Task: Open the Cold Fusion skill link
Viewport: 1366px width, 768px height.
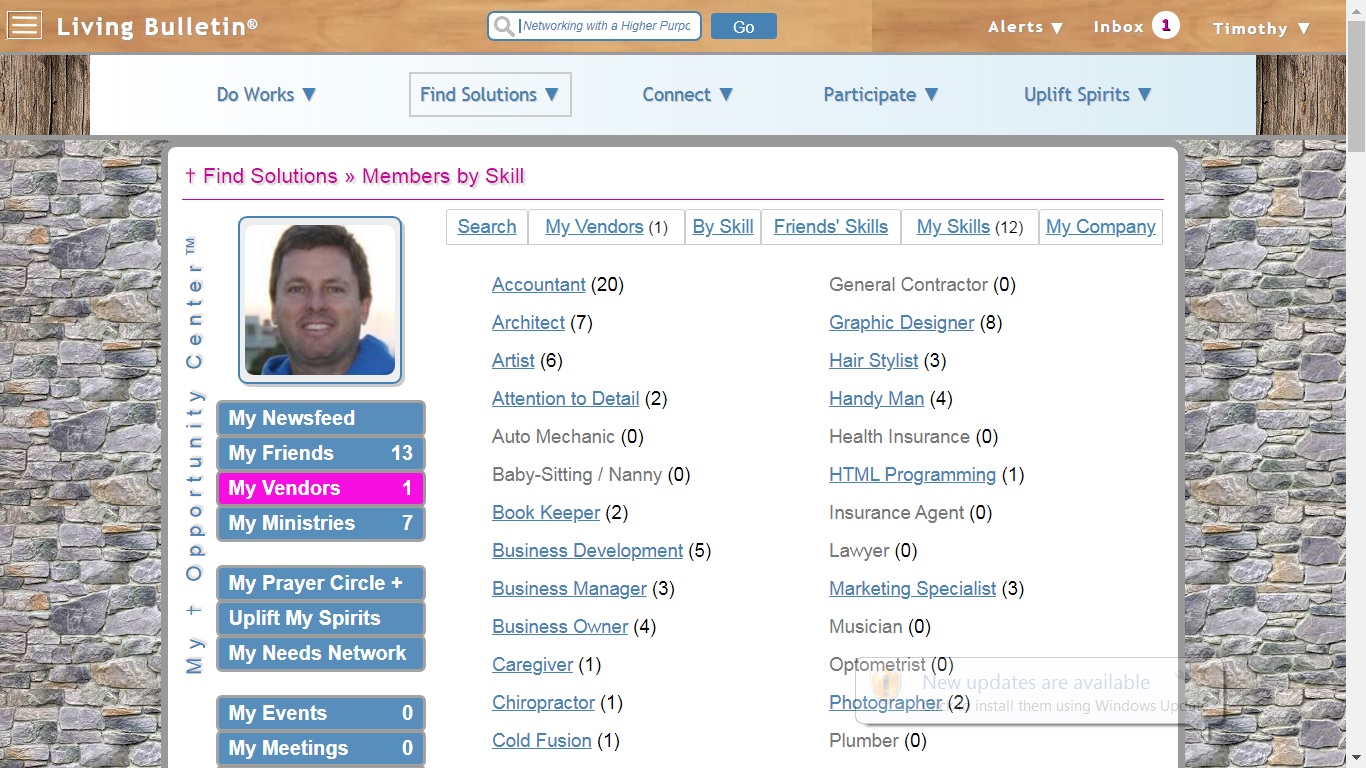Action: coord(541,741)
